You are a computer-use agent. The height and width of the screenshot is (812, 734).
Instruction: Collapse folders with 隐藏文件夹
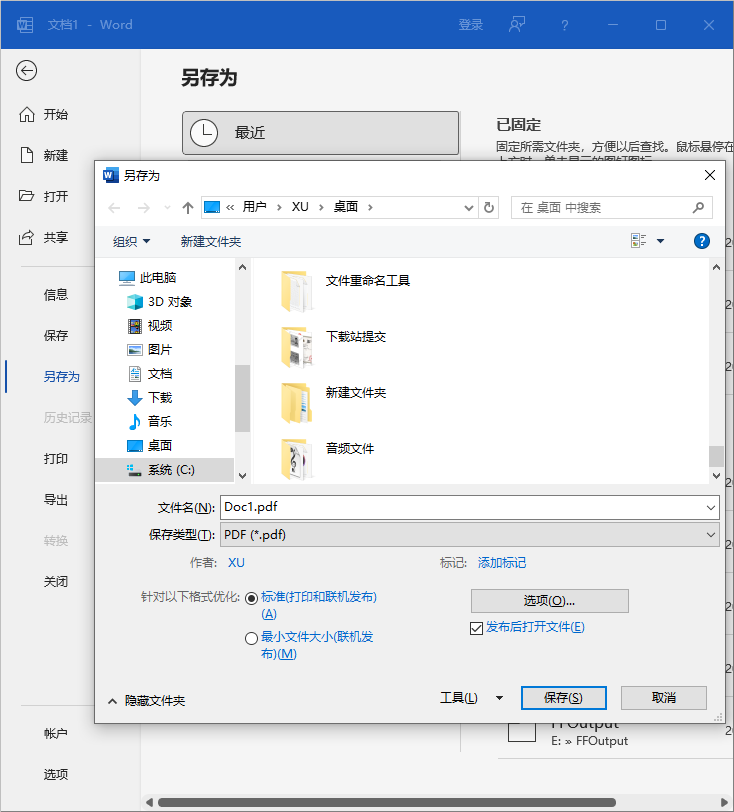[147, 701]
